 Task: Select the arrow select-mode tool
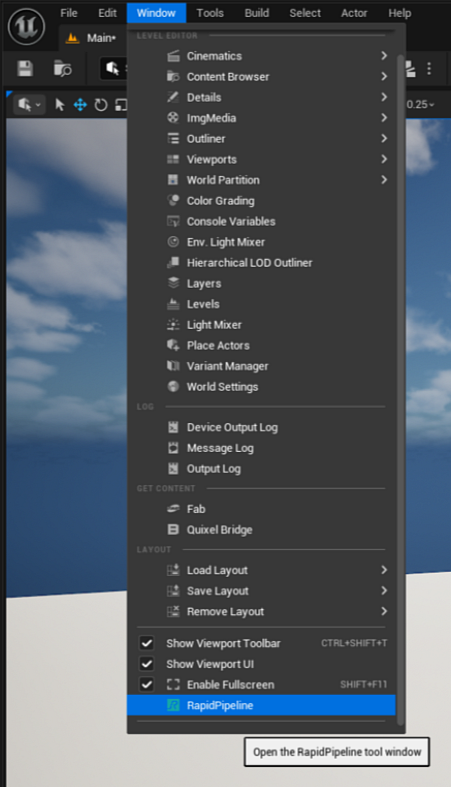tap(60, 104)
